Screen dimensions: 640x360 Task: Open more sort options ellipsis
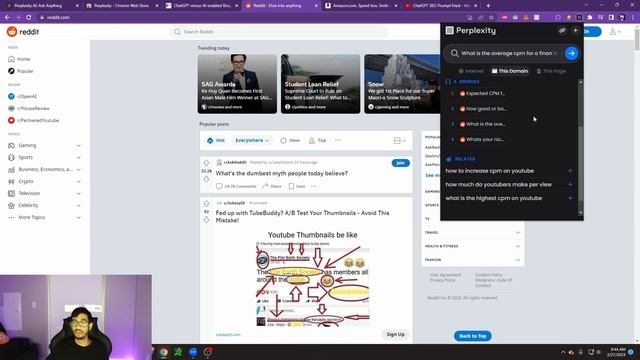point(338,140)
